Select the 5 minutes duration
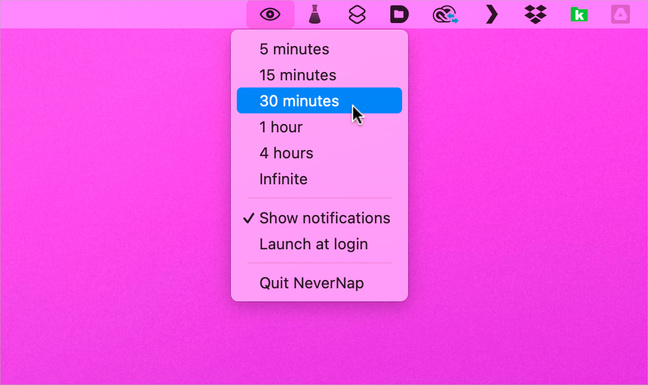Image resolution: width=648 pixels, height=385 pixels. tap(319, 49)
